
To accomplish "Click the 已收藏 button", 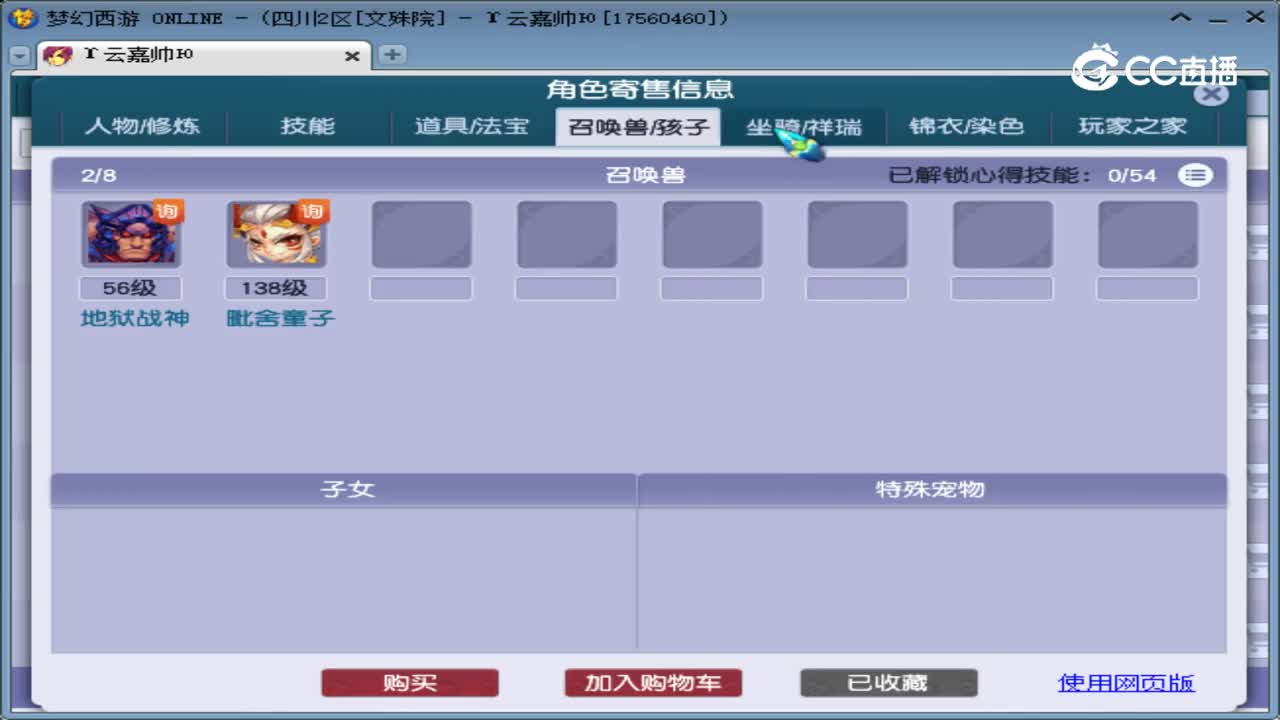I will pos(888,683).
